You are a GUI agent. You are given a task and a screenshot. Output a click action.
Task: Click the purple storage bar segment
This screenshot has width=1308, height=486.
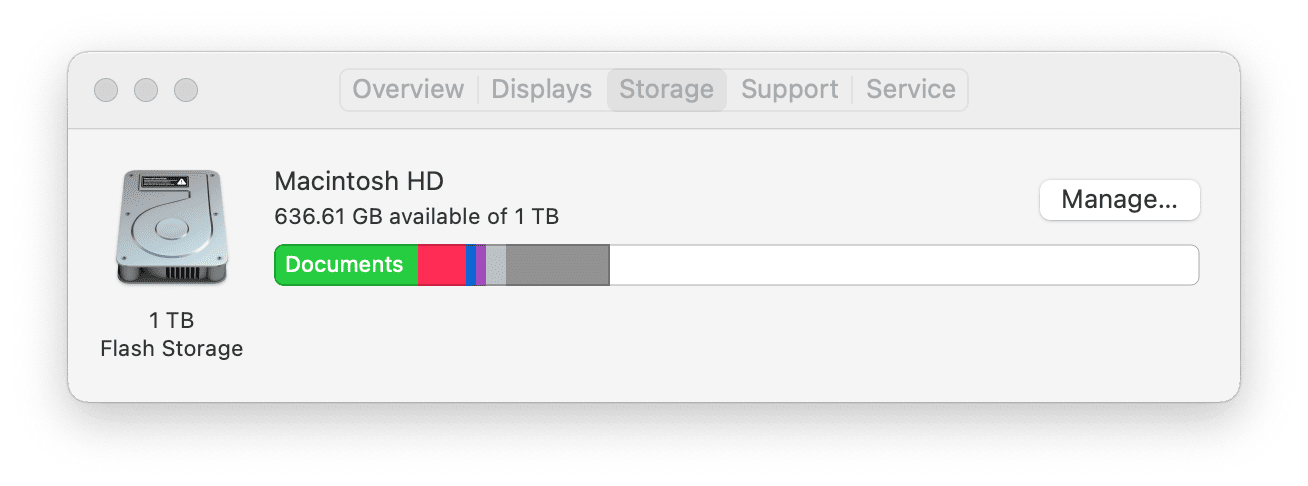[x=481, y=265]
